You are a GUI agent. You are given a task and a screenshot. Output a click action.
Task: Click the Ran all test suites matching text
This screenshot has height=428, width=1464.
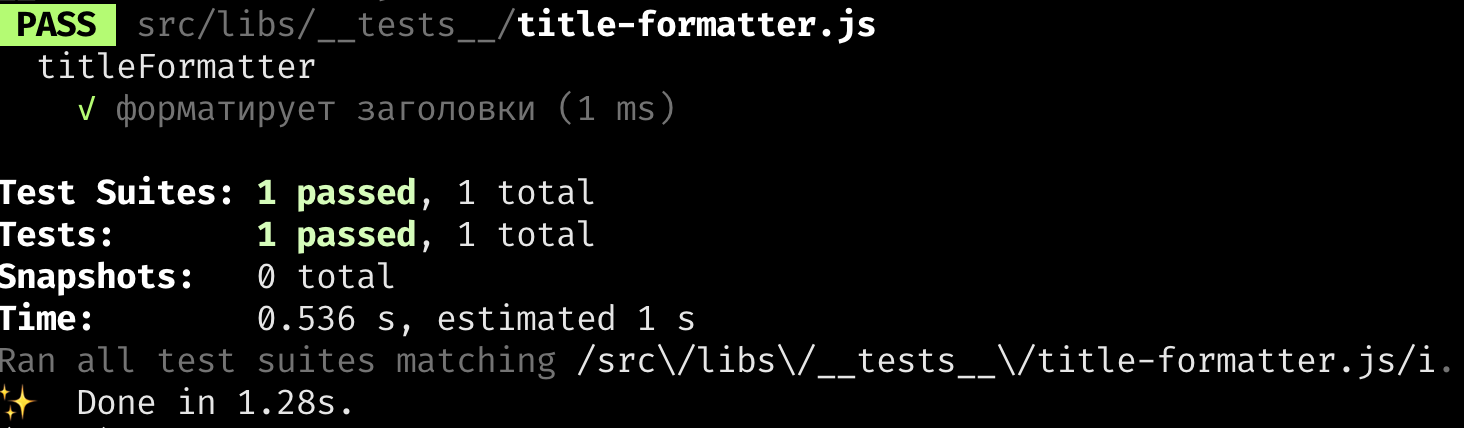tap(278, 361)
